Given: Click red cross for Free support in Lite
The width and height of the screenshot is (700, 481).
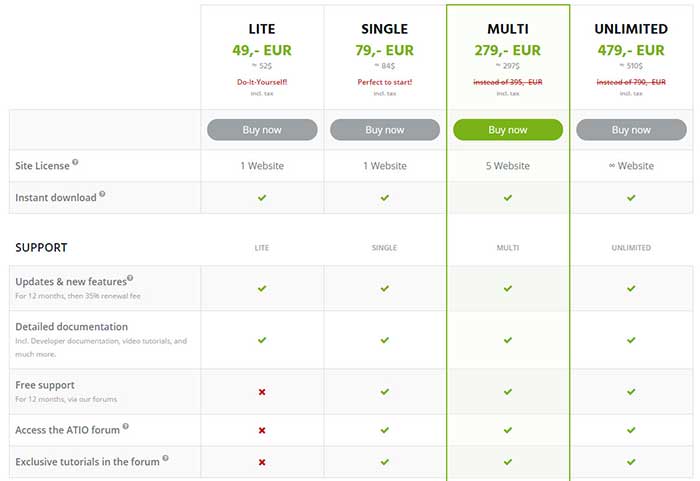Looking at the screenshot, I should click(x=262, y=392).
